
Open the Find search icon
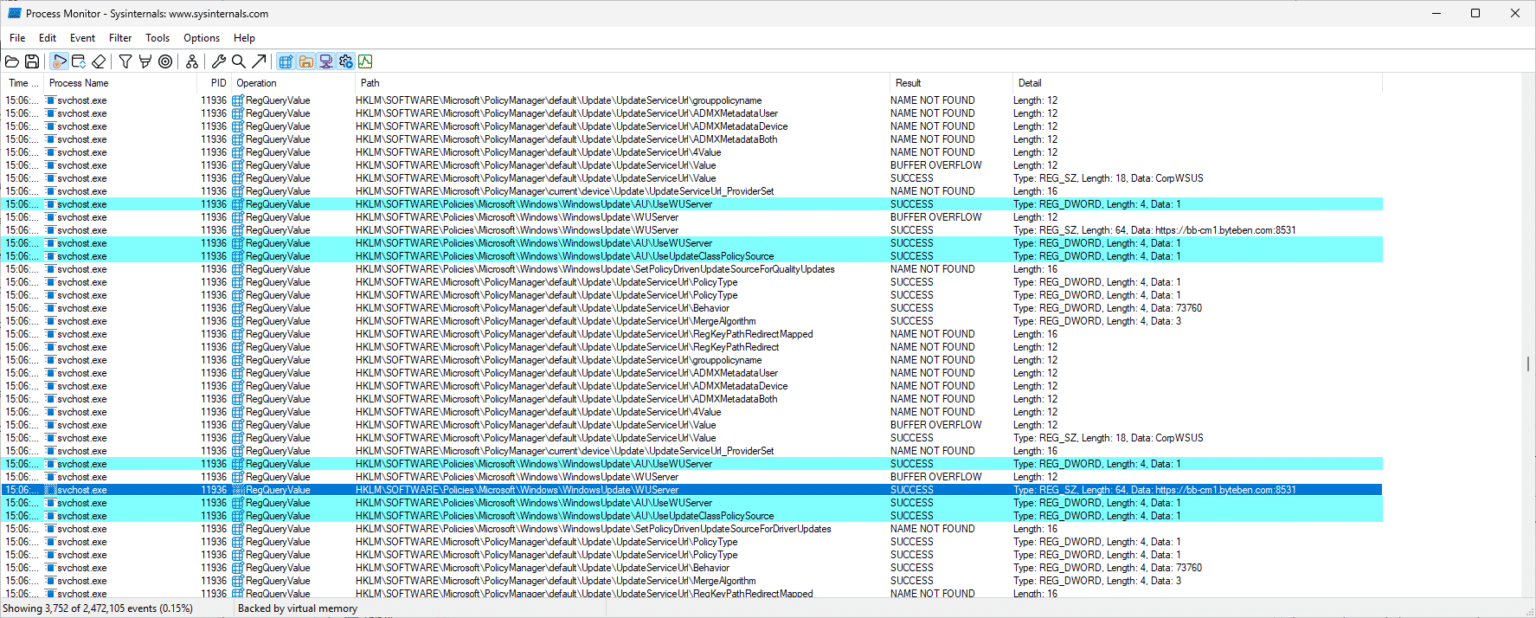(x=238, y=61)
